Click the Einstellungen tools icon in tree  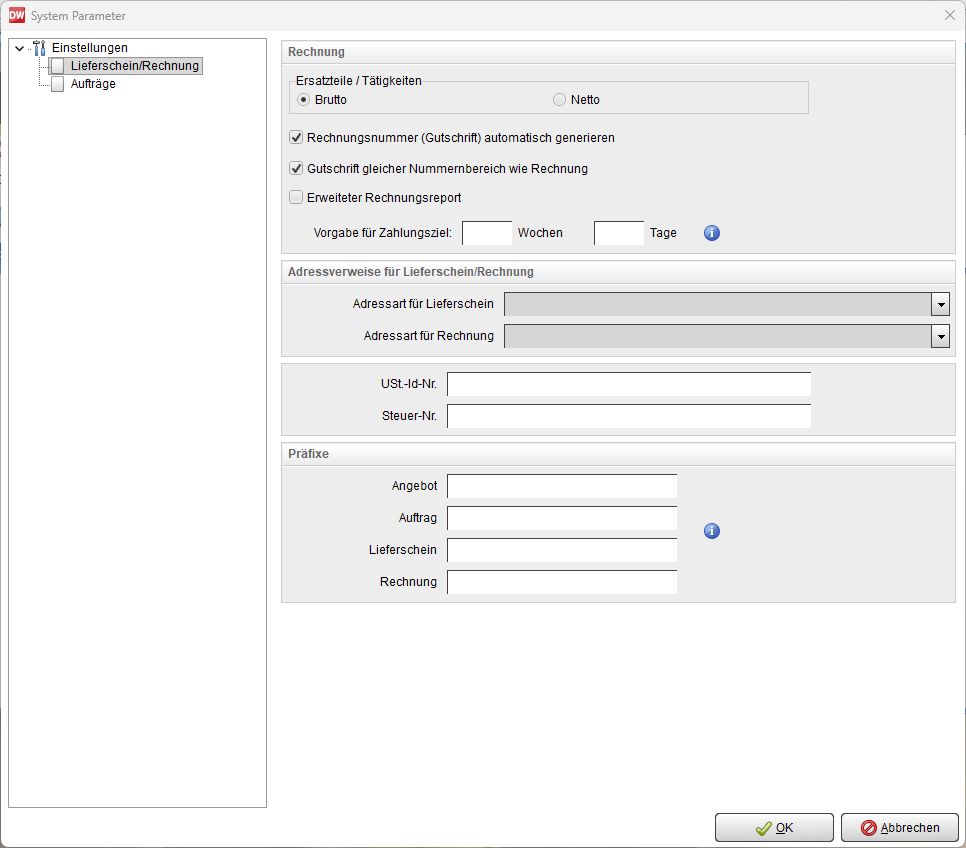40,48
